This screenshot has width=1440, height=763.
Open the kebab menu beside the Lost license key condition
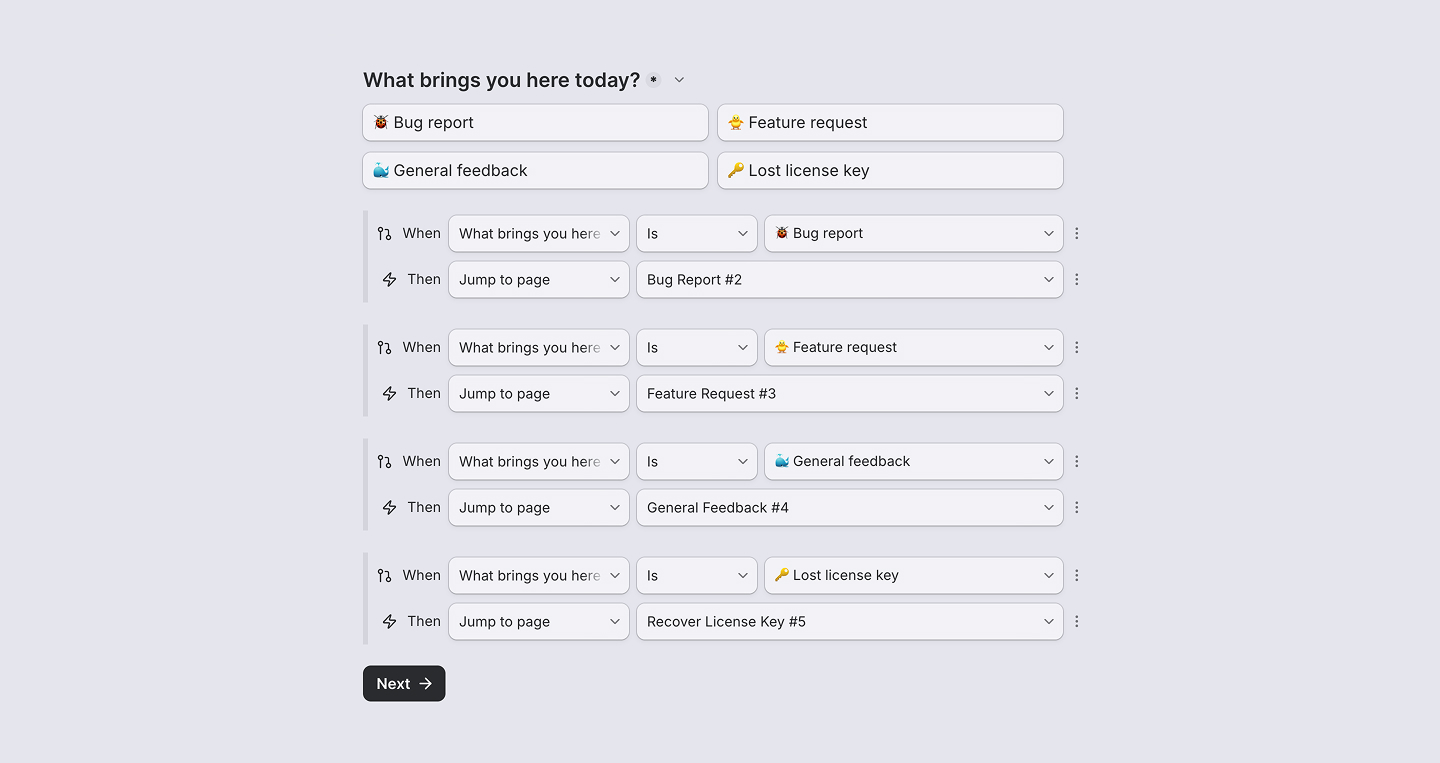click(1077, 575)
